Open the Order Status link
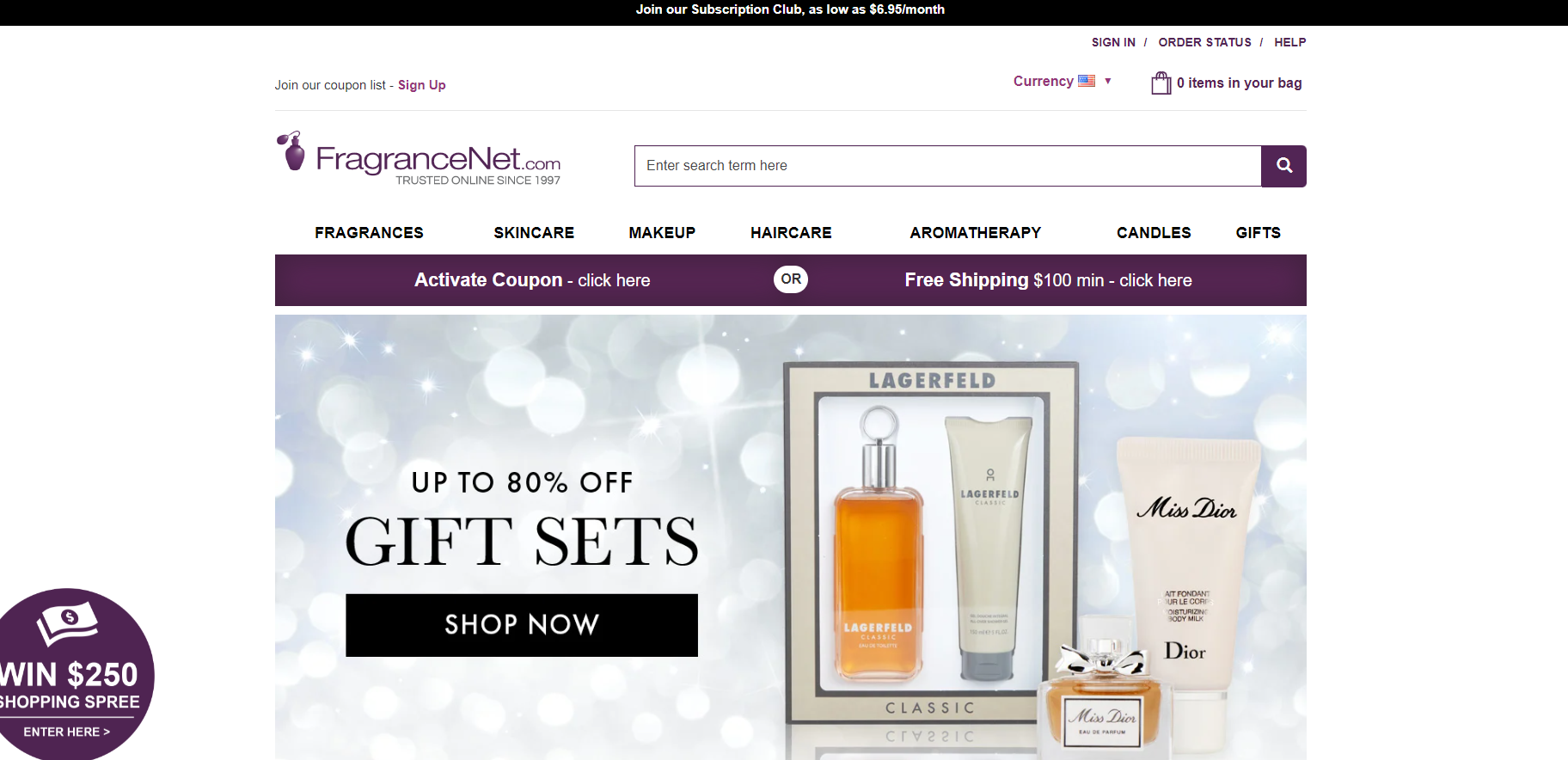The height and width of the screenshot is (760, 1568). (x=1204, y=42)
